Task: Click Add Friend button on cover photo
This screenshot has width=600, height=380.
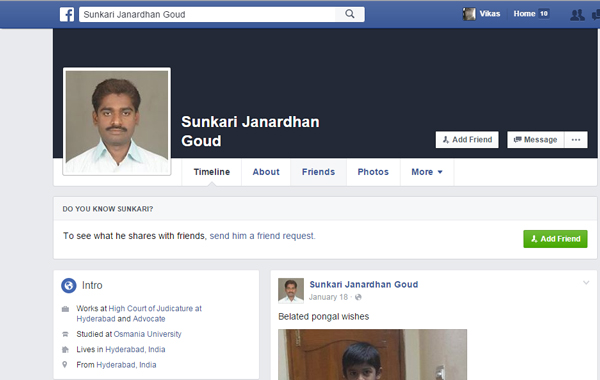Action: pyautogui.click(x=467, y=140)
